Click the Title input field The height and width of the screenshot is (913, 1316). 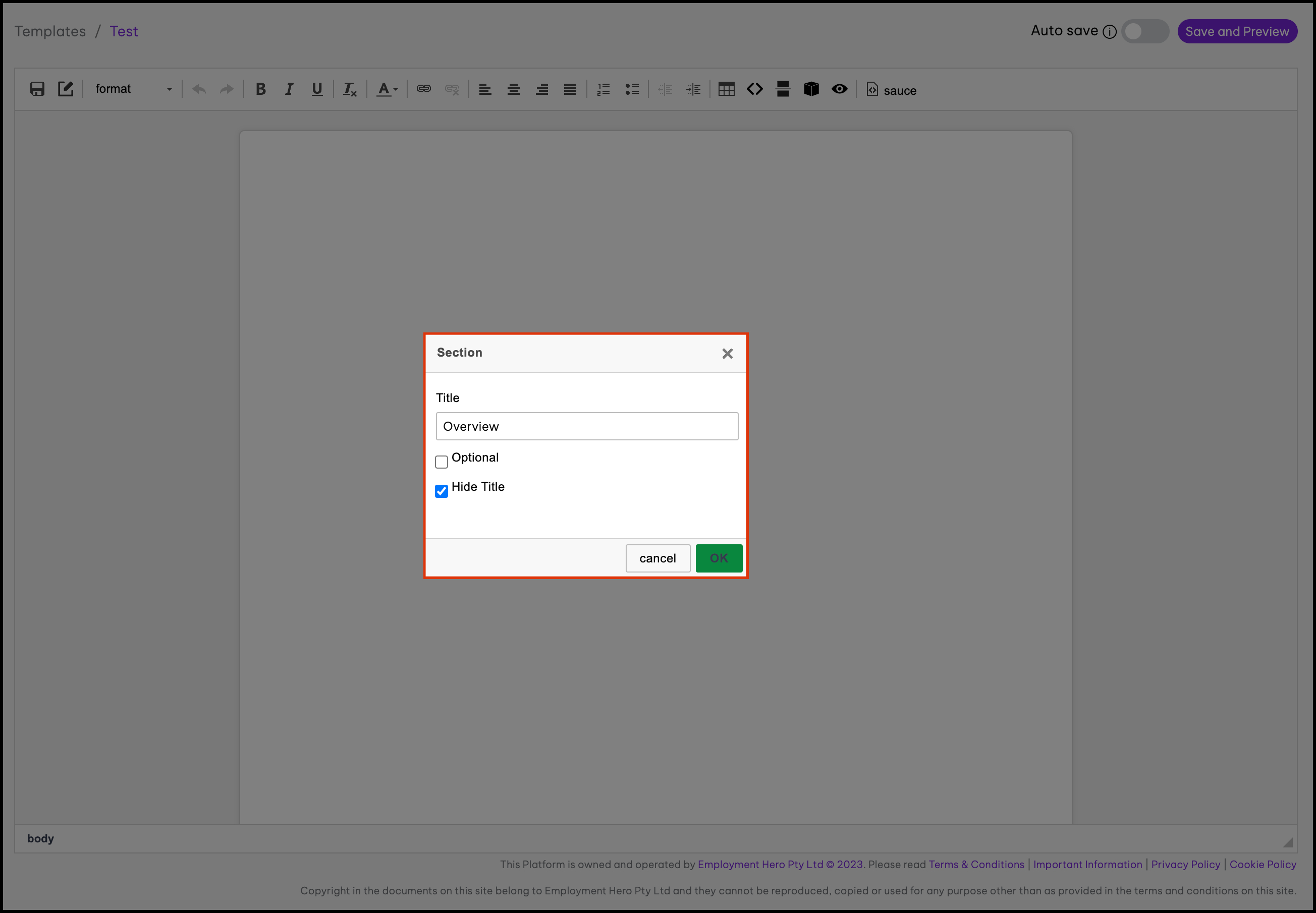point(586,426)
